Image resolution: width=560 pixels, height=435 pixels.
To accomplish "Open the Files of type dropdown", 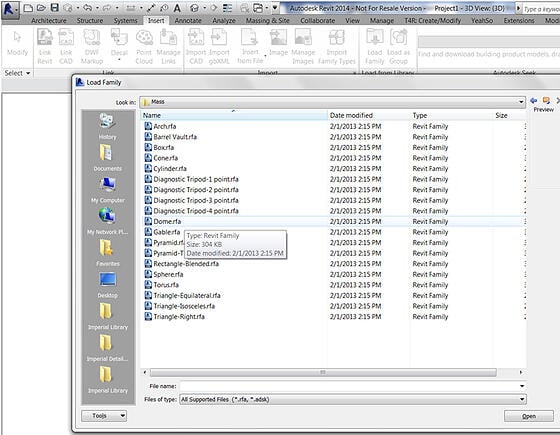I will click(352, 399).
